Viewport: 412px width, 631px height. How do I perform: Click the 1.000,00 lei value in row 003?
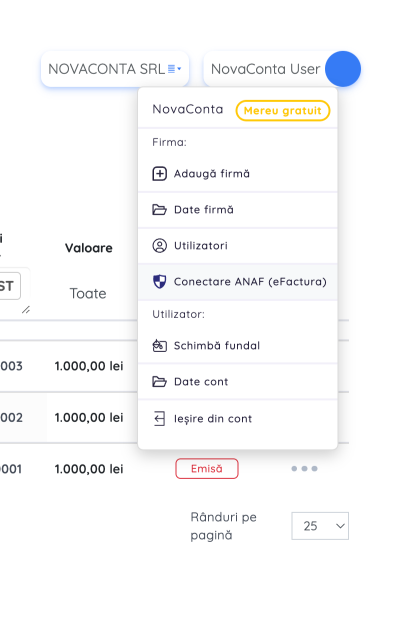(89, 366)
